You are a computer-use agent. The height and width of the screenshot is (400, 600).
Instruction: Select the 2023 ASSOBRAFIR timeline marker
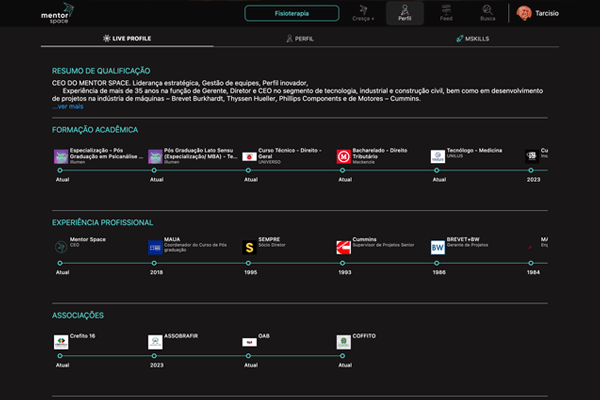pos(155,355)
